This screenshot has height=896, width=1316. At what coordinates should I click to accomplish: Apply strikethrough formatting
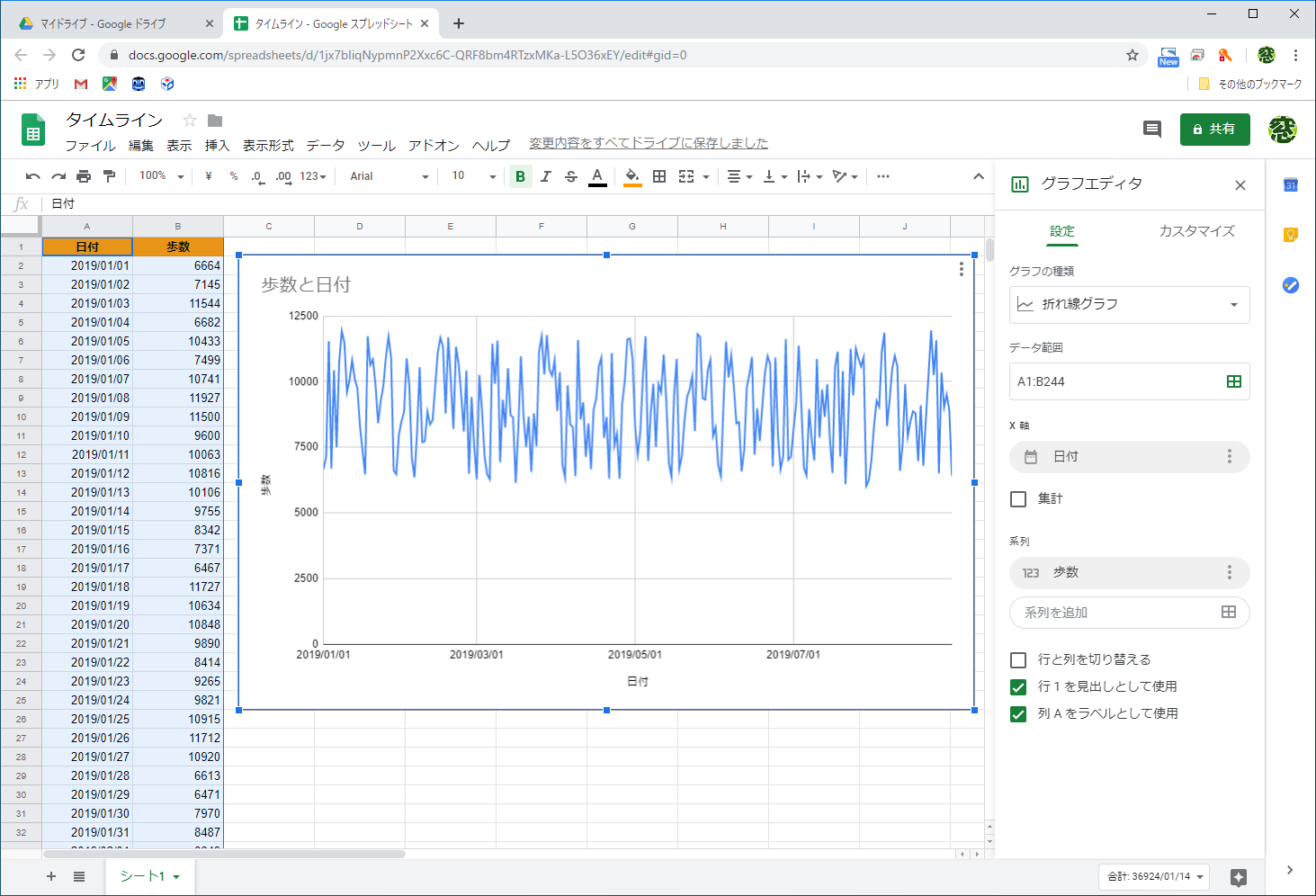(571, 176)
